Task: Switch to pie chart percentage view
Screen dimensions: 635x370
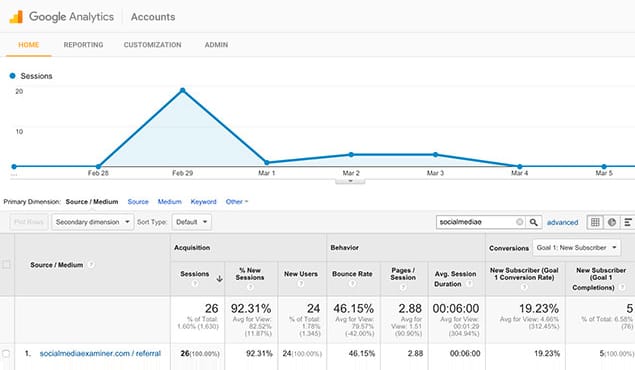Action: [x=612, y=222]
